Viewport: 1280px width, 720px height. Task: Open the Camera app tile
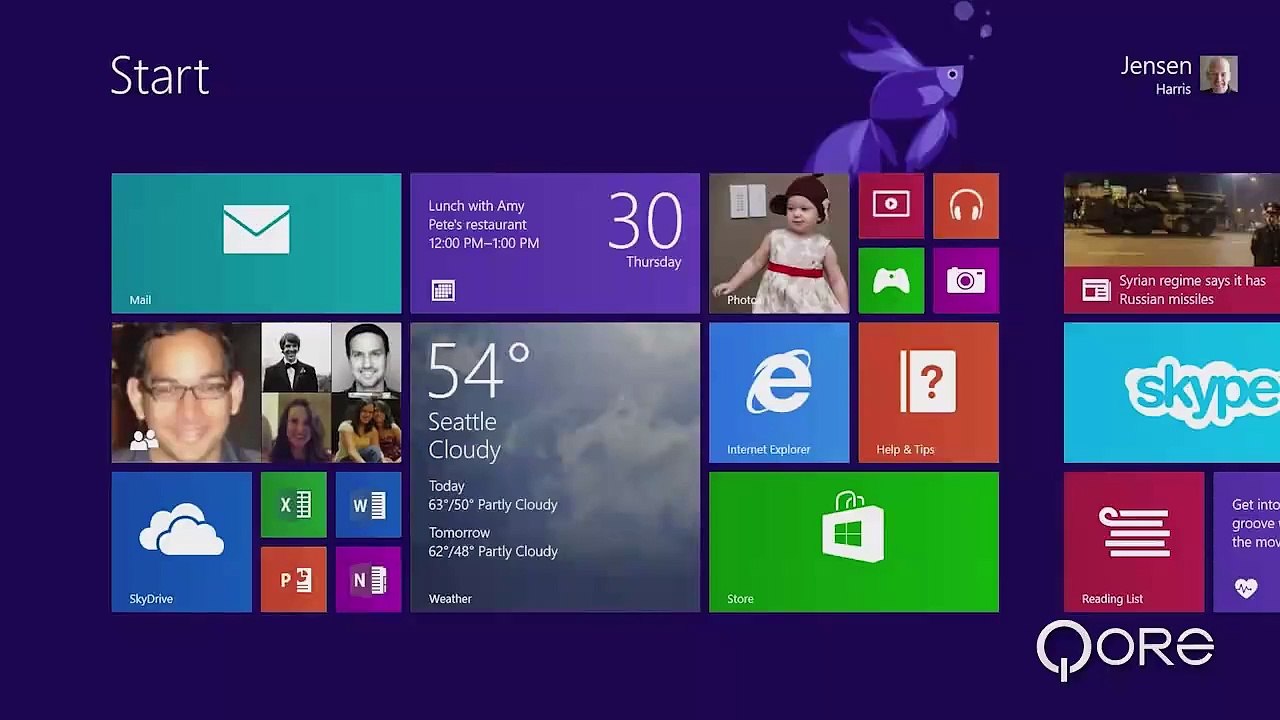966,281
